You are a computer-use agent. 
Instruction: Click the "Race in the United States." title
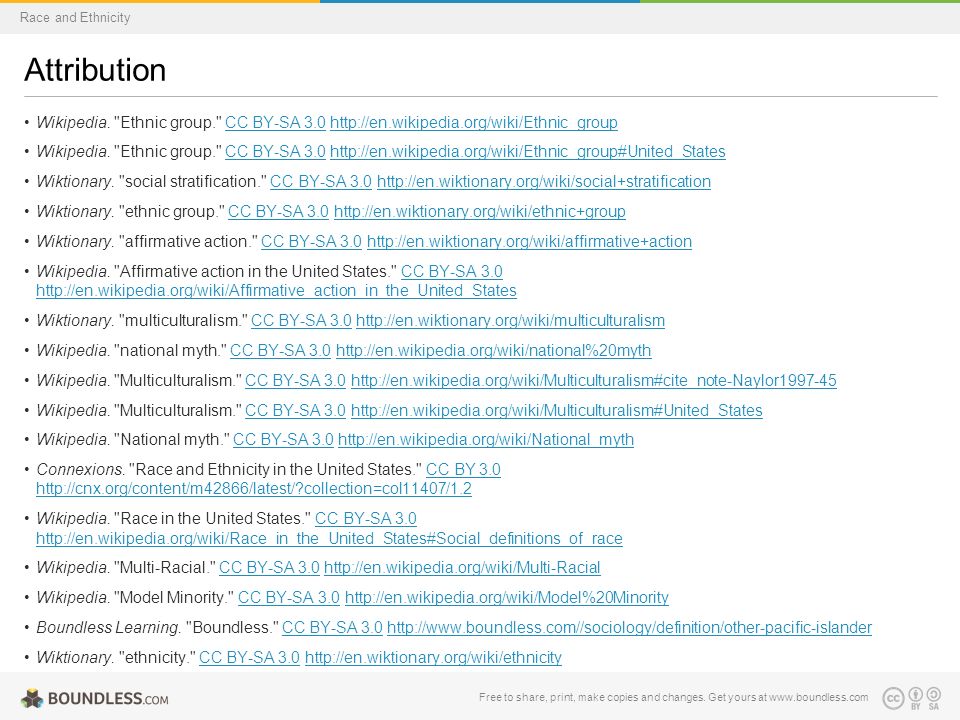tap(212, 519)
